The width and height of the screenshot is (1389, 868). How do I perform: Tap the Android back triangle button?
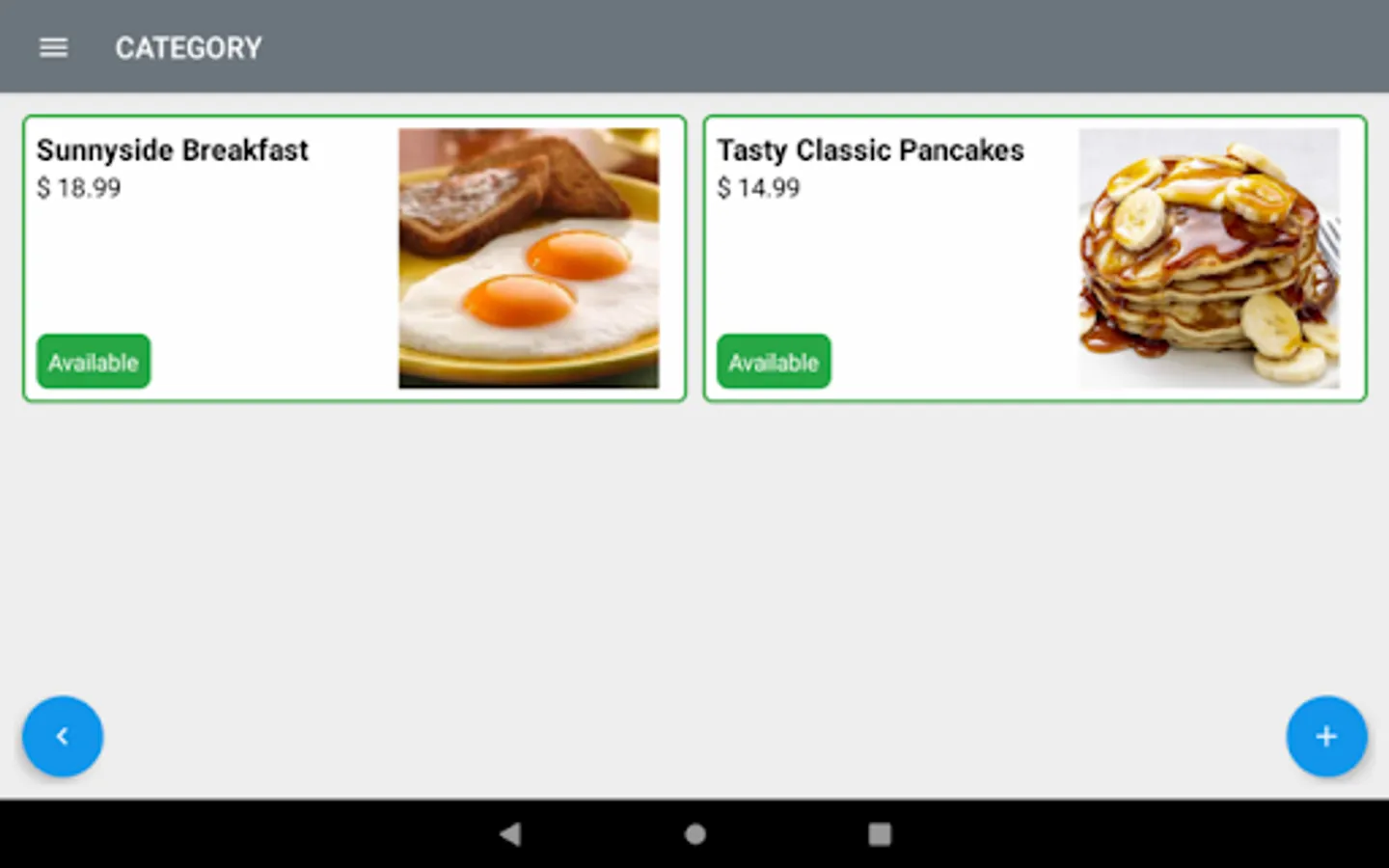(x=510, y=834)
